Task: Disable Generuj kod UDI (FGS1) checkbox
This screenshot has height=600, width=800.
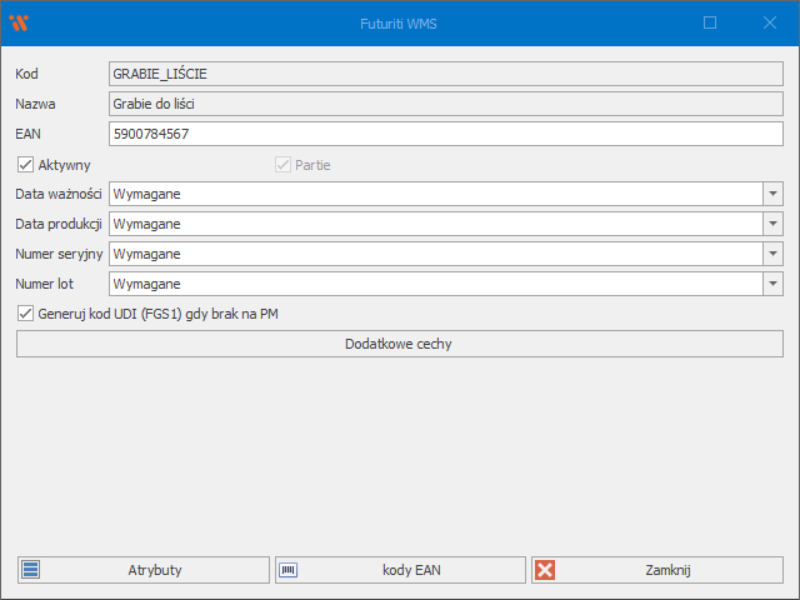Action: point(25,314)
